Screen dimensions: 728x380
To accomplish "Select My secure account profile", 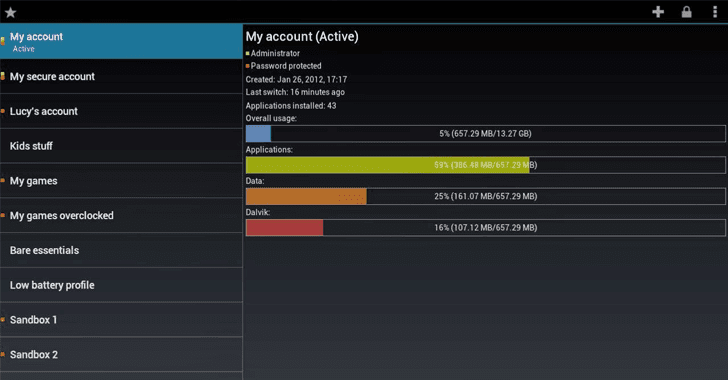I will click(x=121, y=77).
